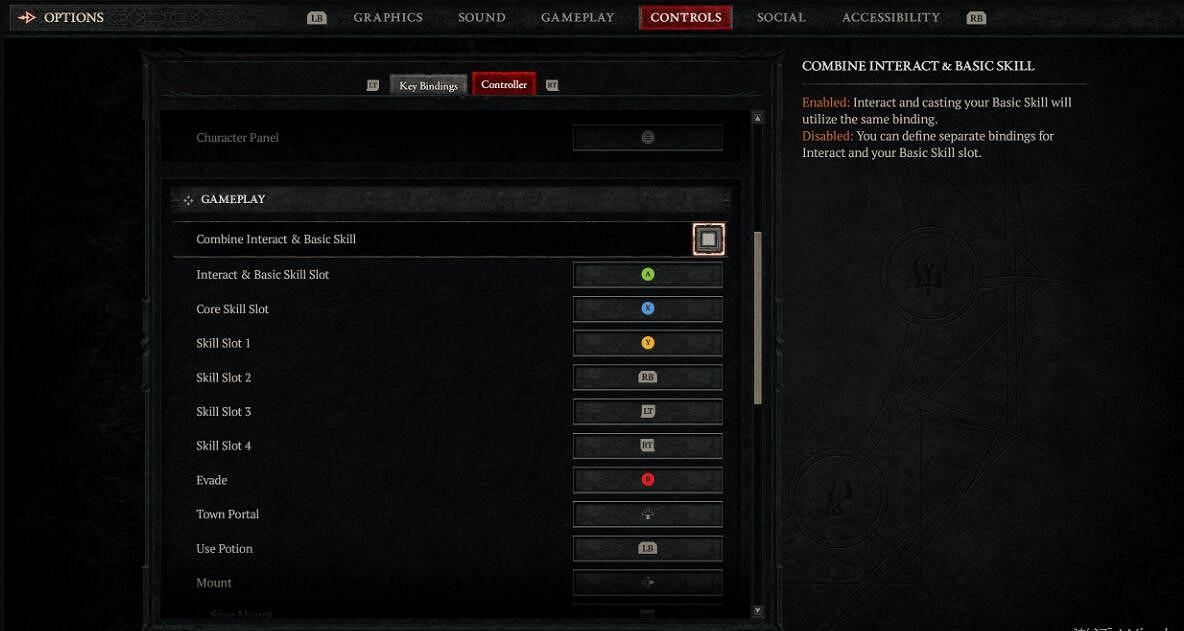Select the Key Bindings sub-tab
This screenshot has width=1184, height=631.
(428, 85)
